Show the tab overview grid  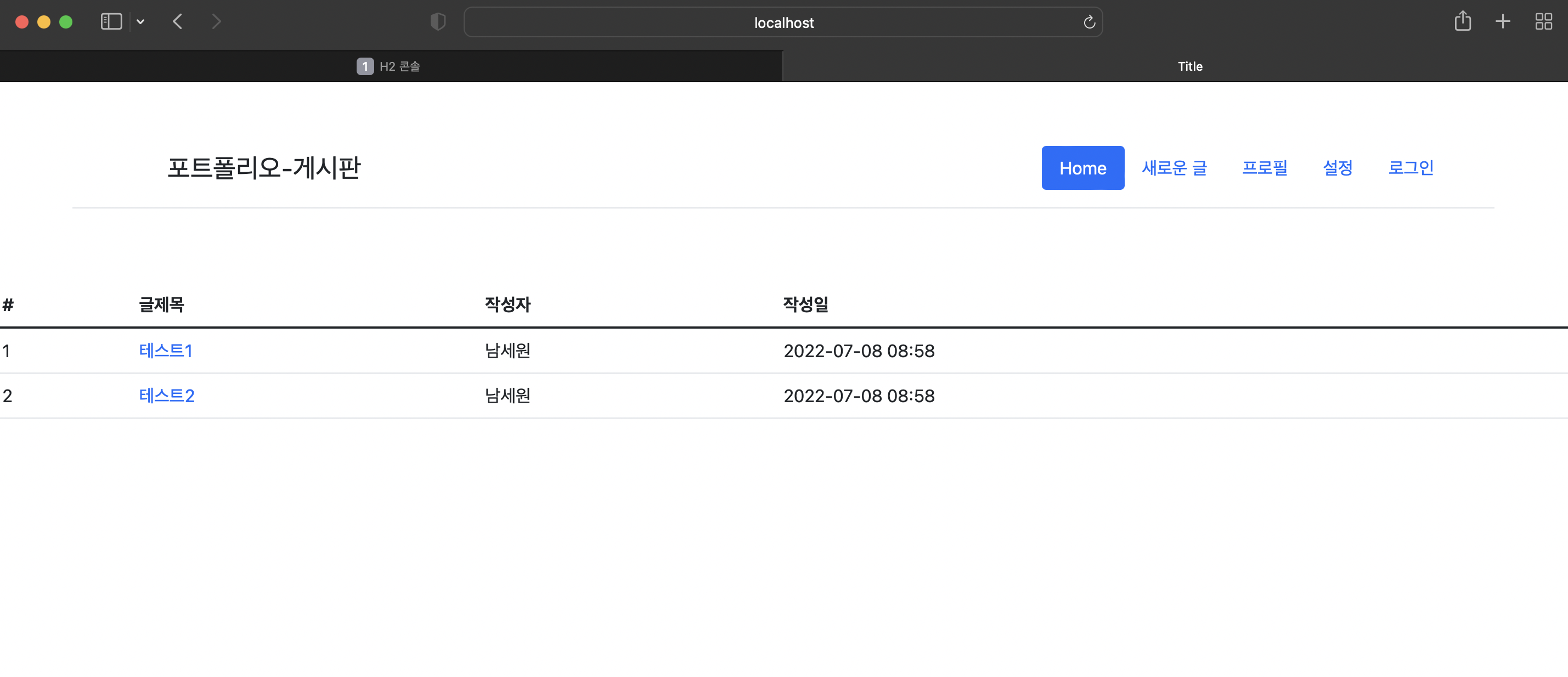point(1543,22)
